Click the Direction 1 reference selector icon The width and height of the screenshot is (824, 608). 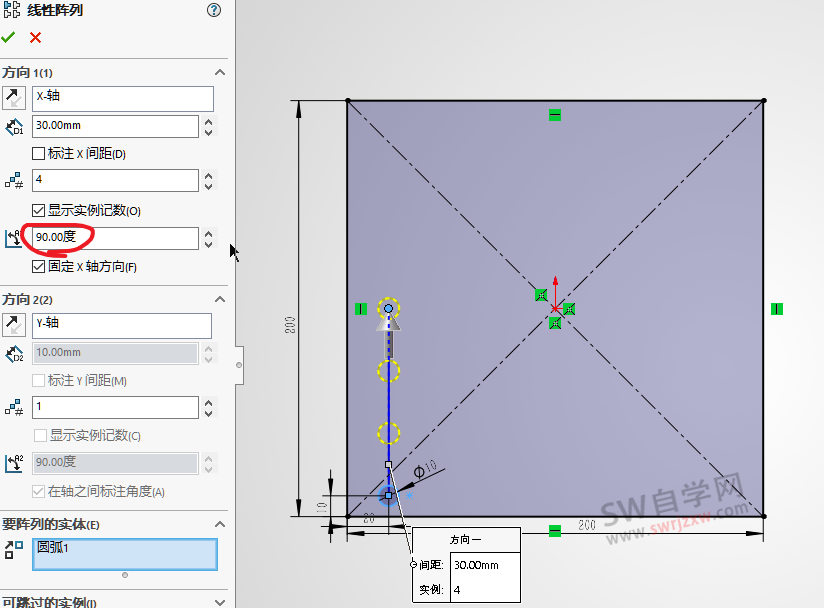click(x=14, y=97)
